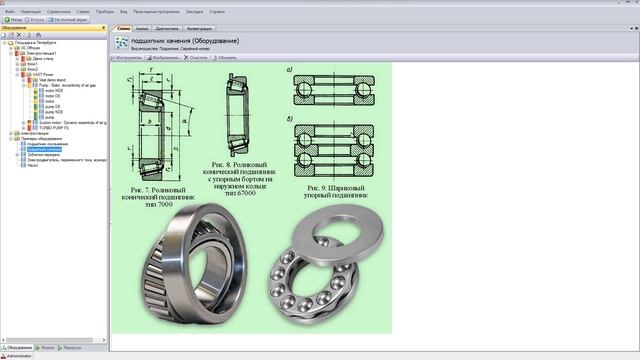Open the Навигация menu

click(31, 12)
